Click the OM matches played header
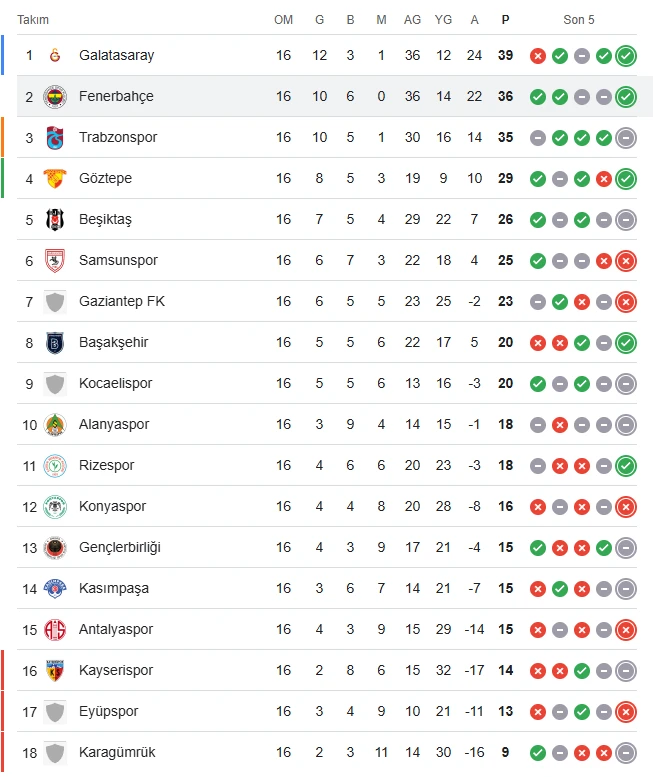Image resolution: width=653 pixels, height=777 pixels. [284, 20]
